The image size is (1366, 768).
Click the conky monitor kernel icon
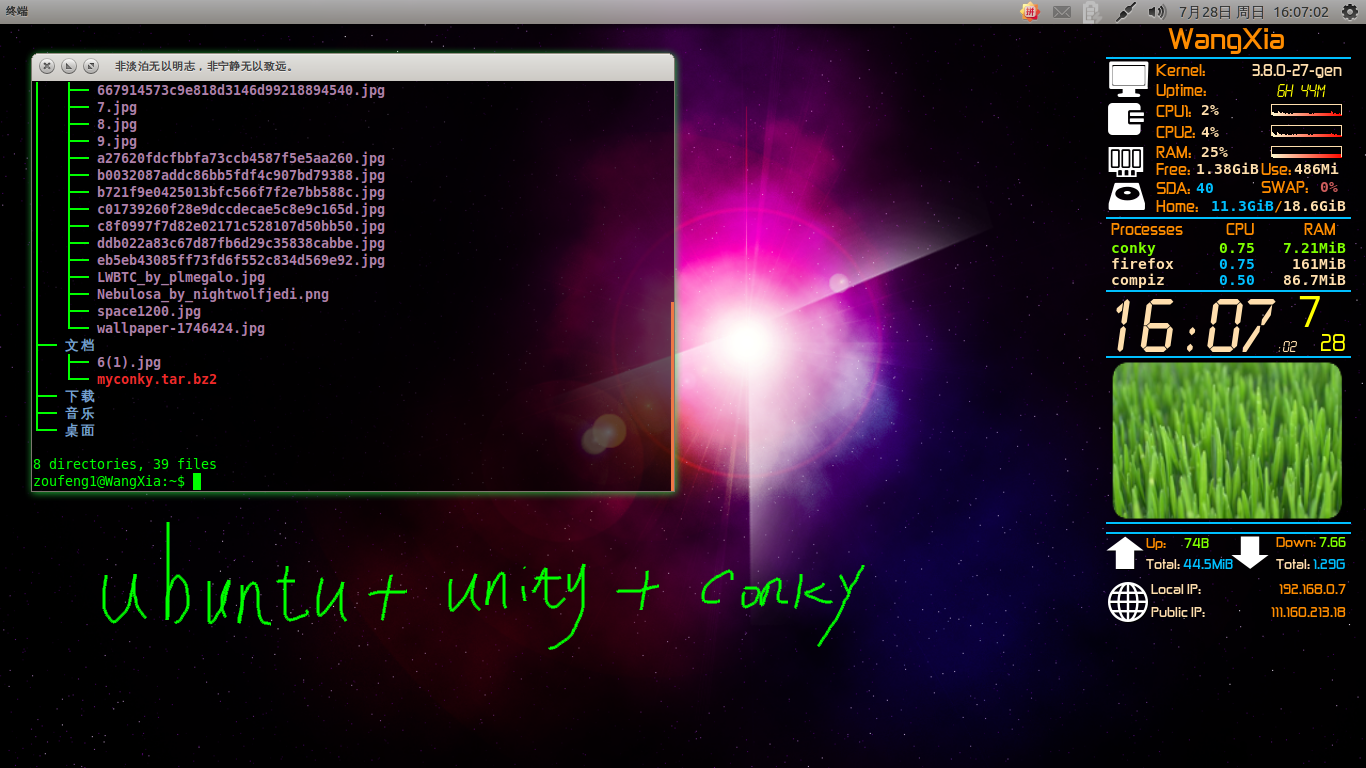pyautogui.click(x=1128, y=80)
